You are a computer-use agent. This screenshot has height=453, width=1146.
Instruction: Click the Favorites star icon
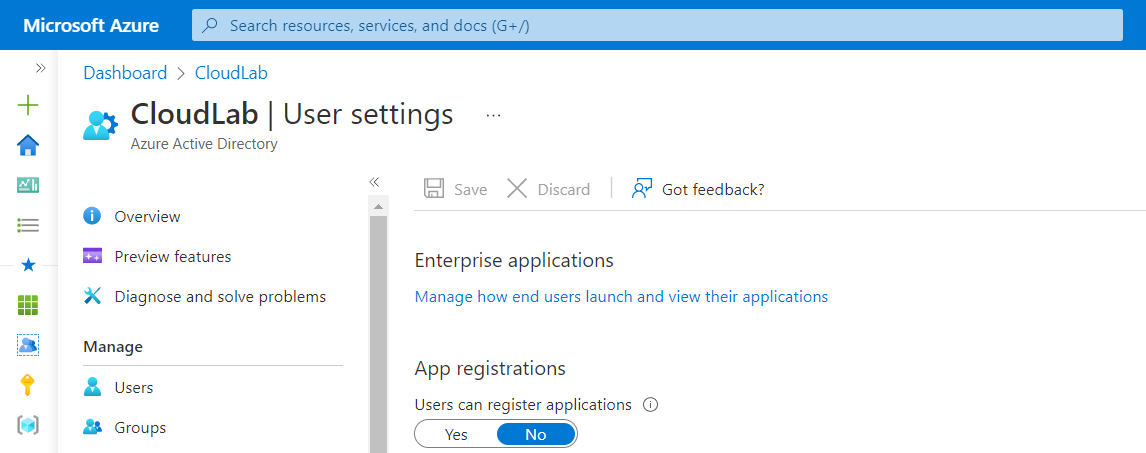point(28,265)
